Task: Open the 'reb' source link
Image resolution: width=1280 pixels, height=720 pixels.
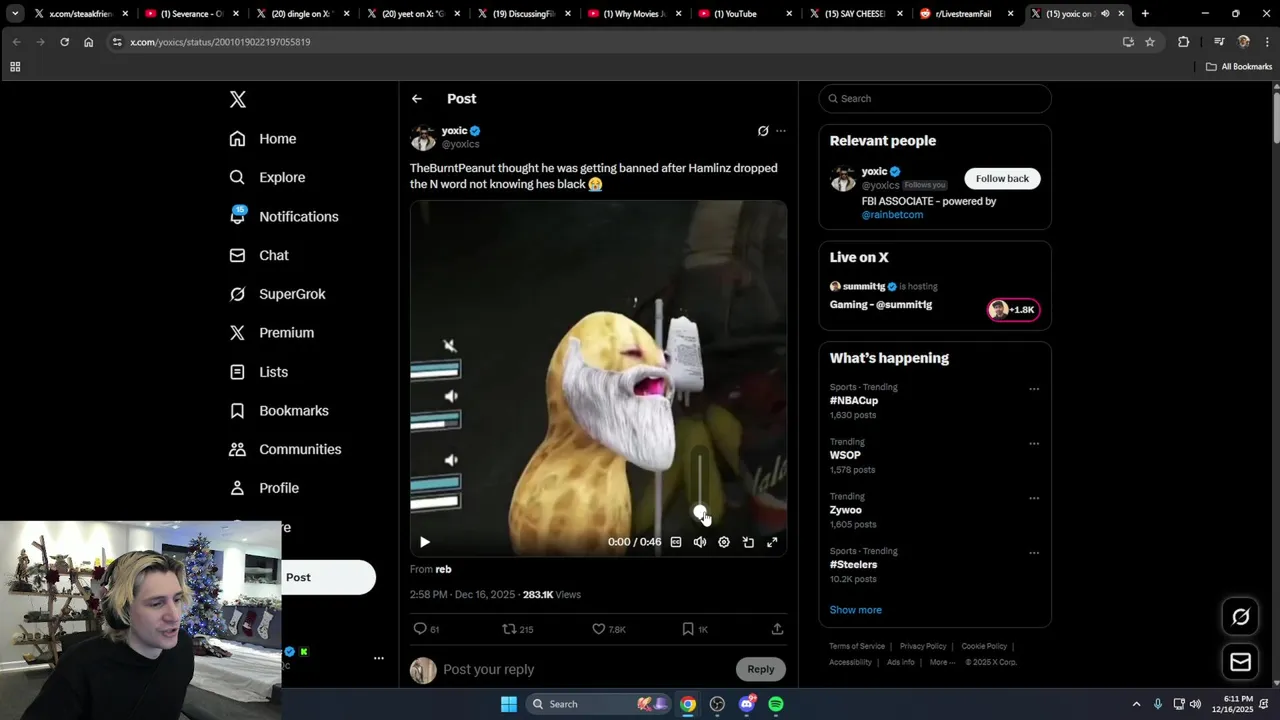Action: point(443,569)
